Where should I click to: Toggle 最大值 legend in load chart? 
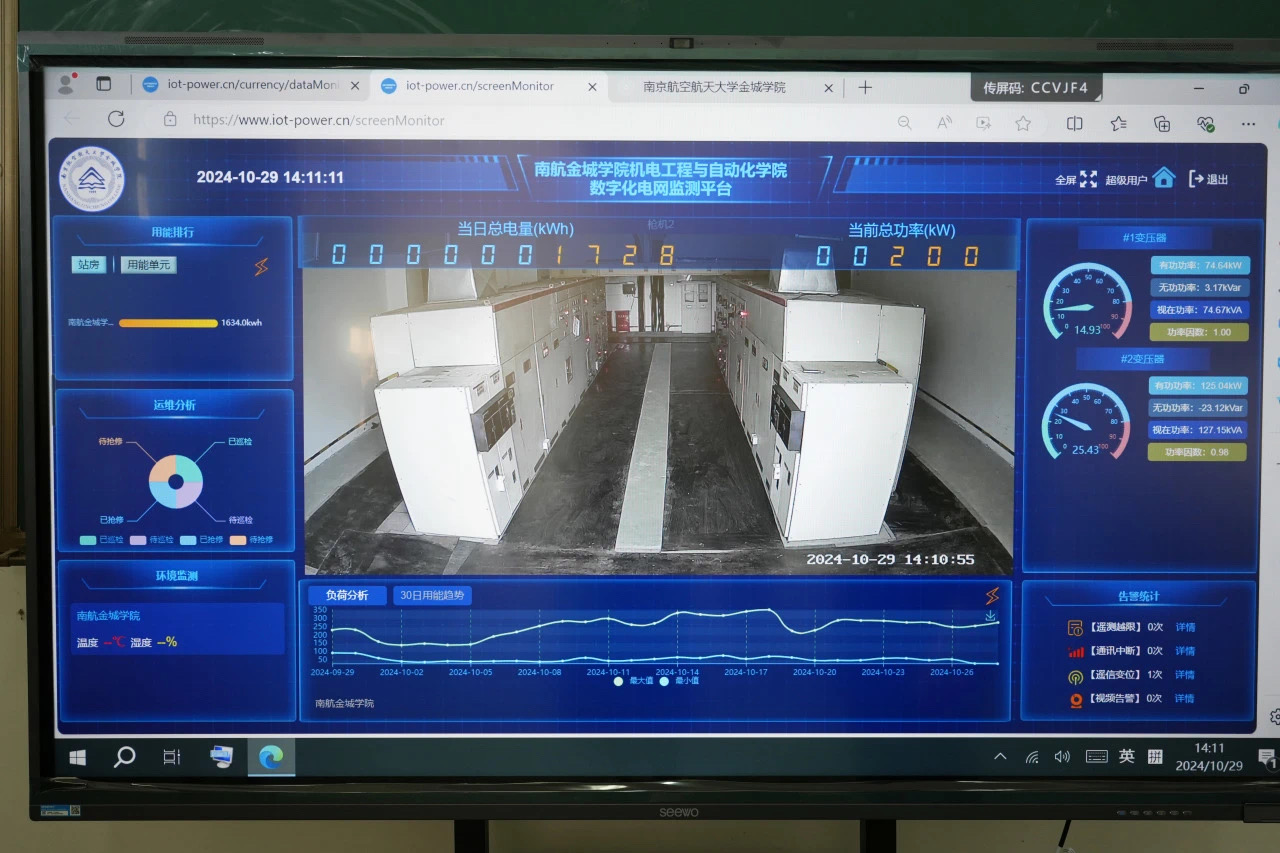634,680
